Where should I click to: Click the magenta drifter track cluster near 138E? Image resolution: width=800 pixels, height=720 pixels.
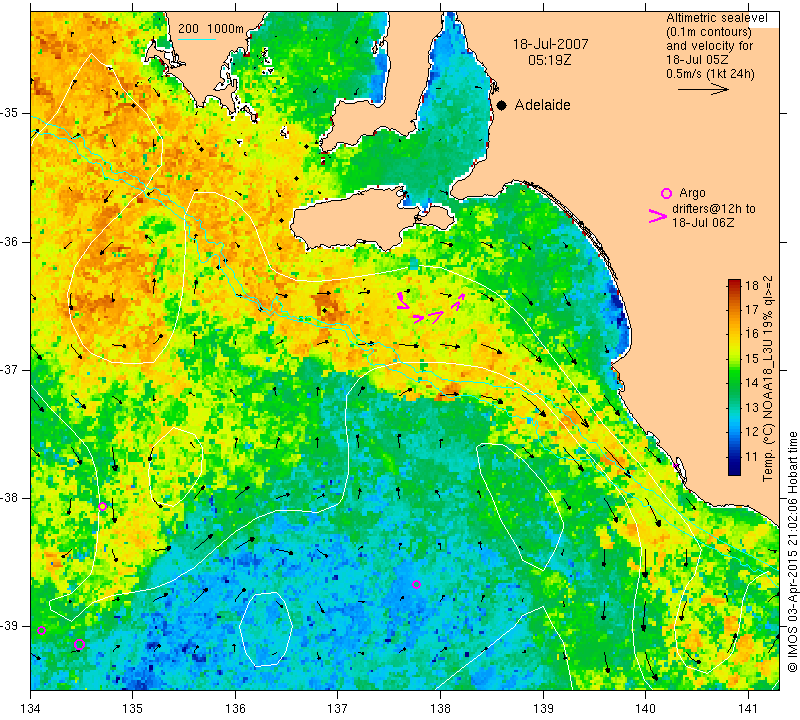pyautogui.click(x=431, y=309)
